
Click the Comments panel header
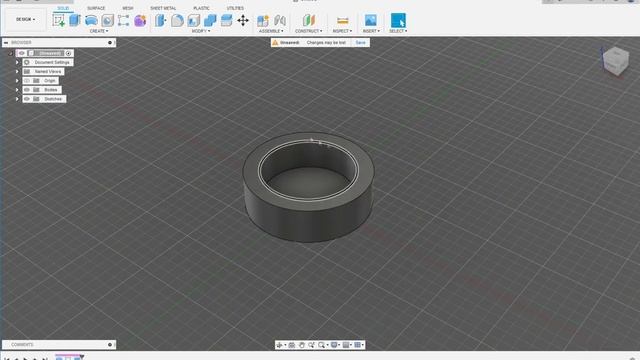click(59, 345)
